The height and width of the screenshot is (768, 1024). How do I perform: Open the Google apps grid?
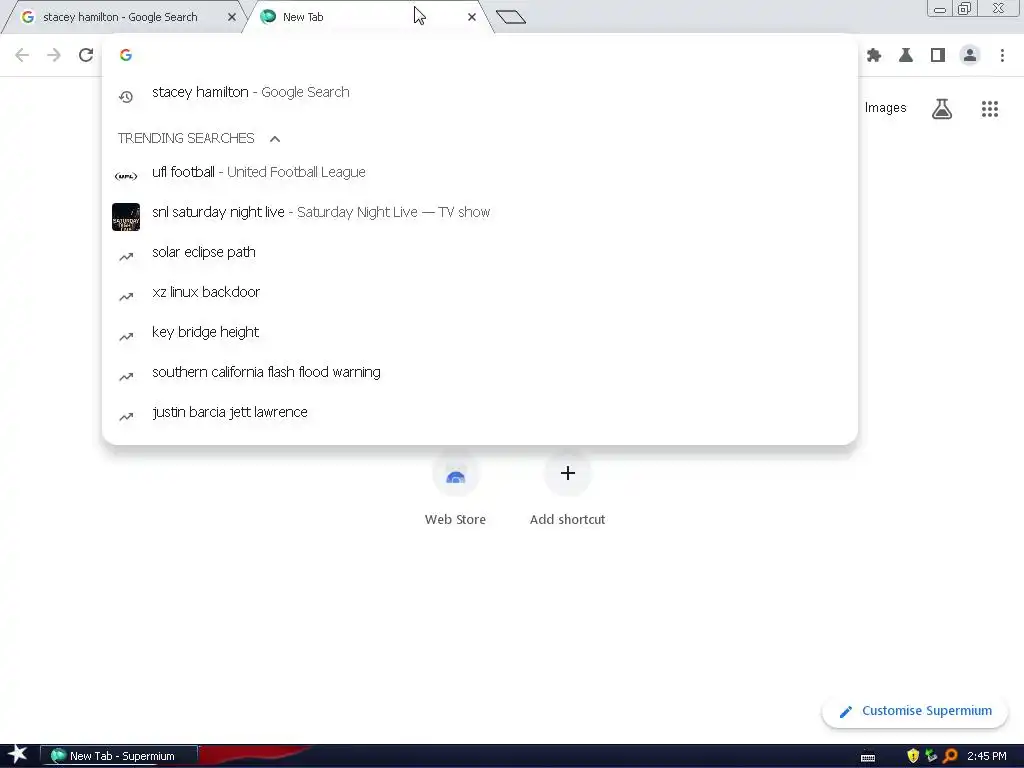point(990,108)
